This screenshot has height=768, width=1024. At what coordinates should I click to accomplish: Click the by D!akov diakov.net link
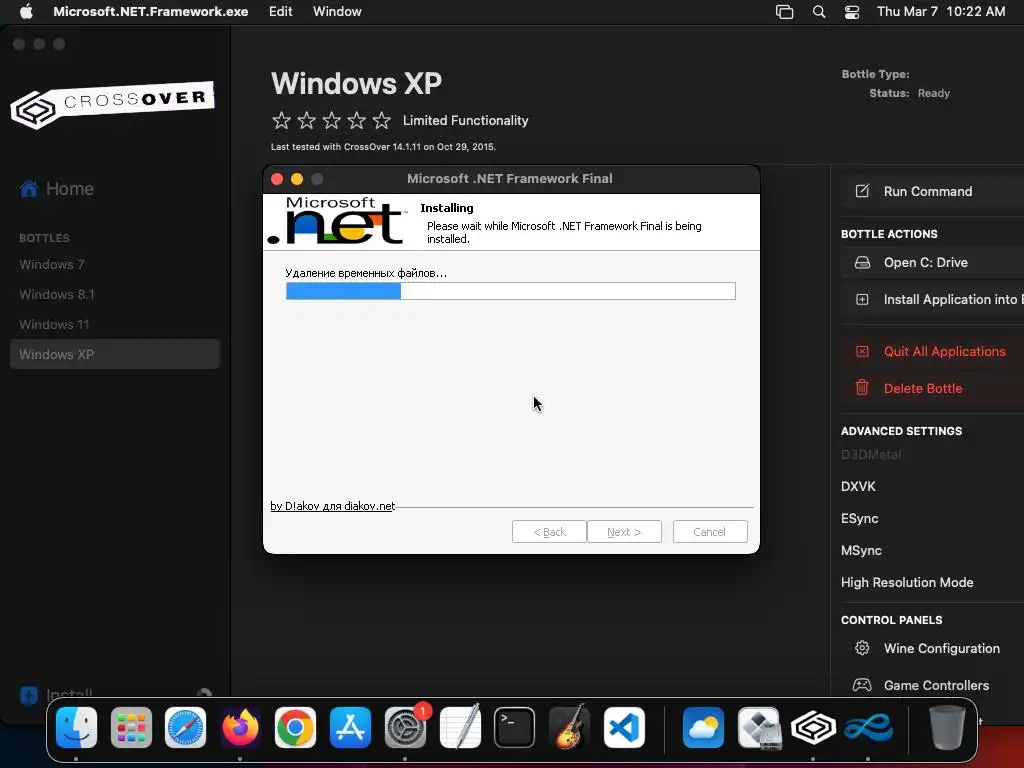tap(332, 506)
